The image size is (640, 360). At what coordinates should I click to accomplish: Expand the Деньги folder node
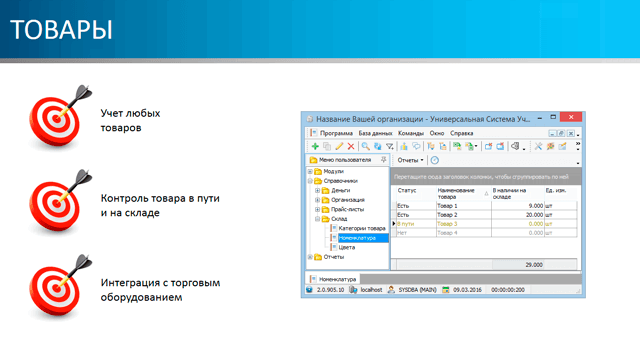point(318,190)
